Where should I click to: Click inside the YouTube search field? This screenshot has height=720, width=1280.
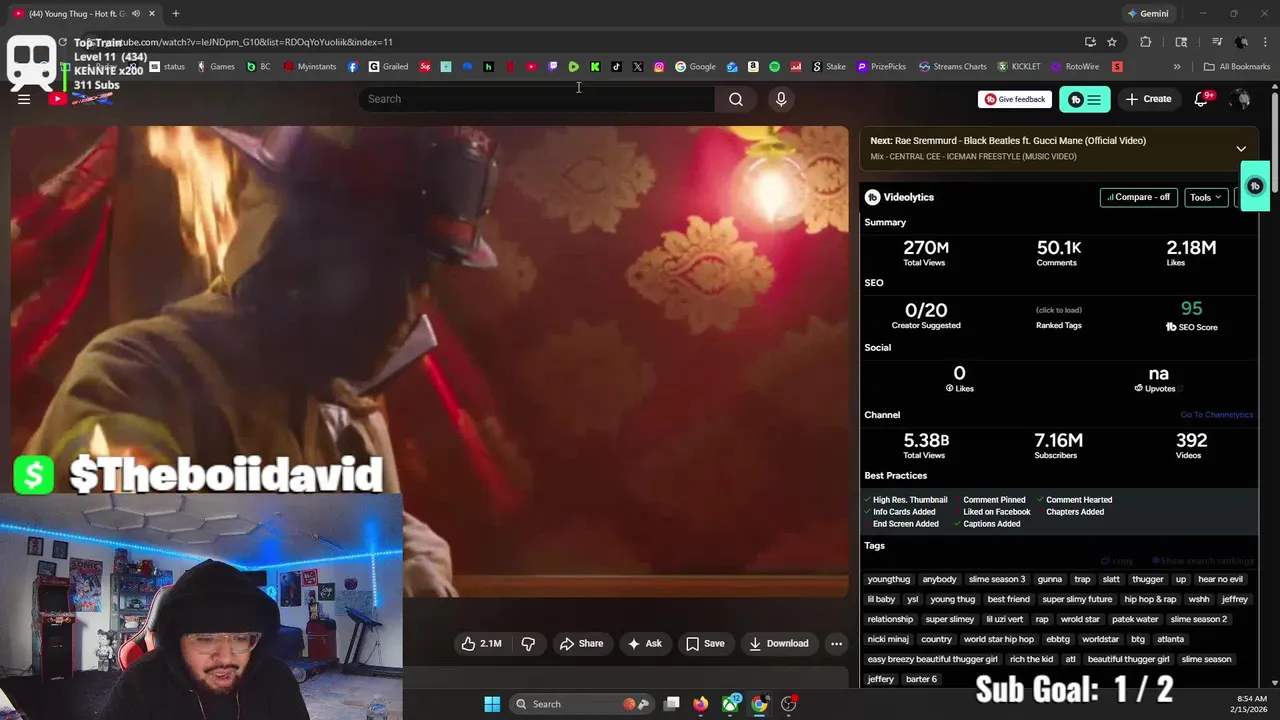[x=537, y=99]
